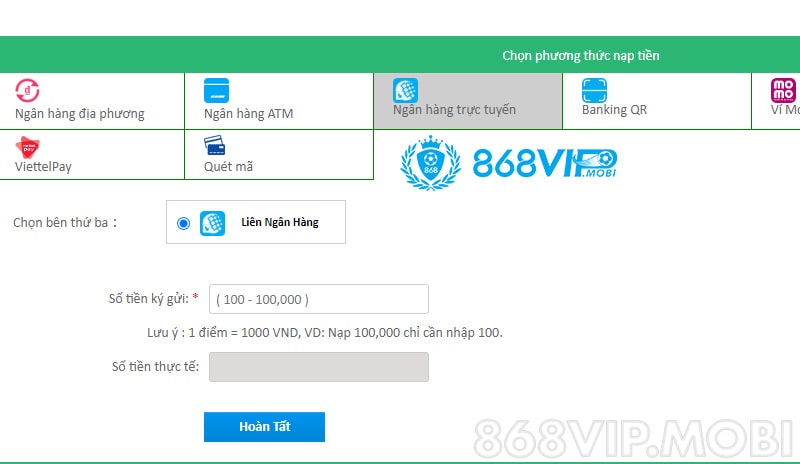
Task: Select the Liên Ngân Hàng radio button
Action: (x=183, y=223)
